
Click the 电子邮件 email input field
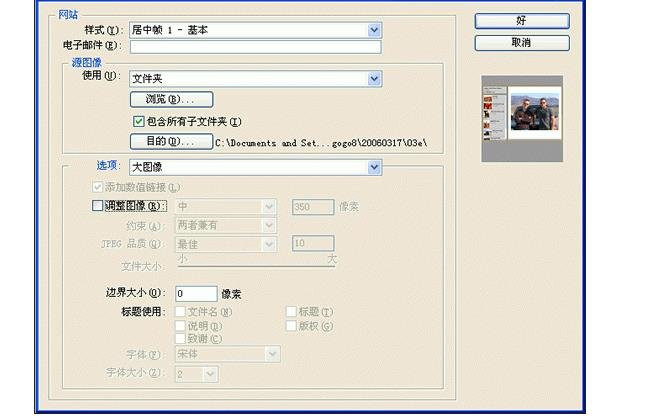point(255,46)
